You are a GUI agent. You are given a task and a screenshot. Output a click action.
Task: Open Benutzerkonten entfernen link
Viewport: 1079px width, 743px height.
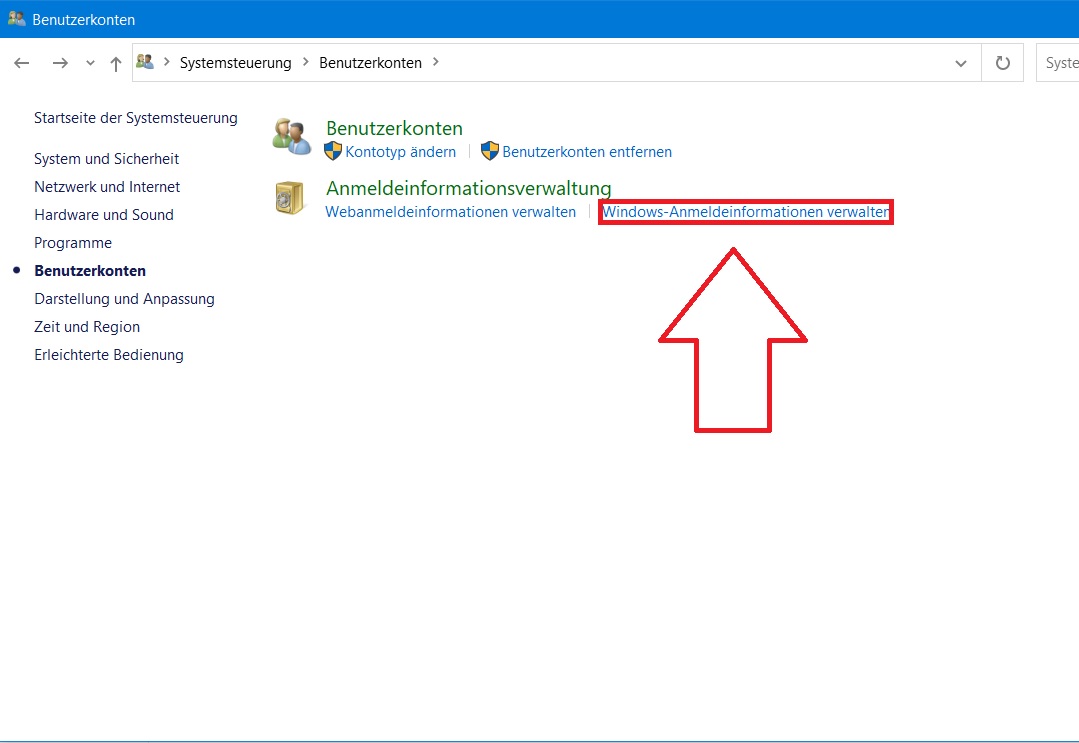[587, 152]
